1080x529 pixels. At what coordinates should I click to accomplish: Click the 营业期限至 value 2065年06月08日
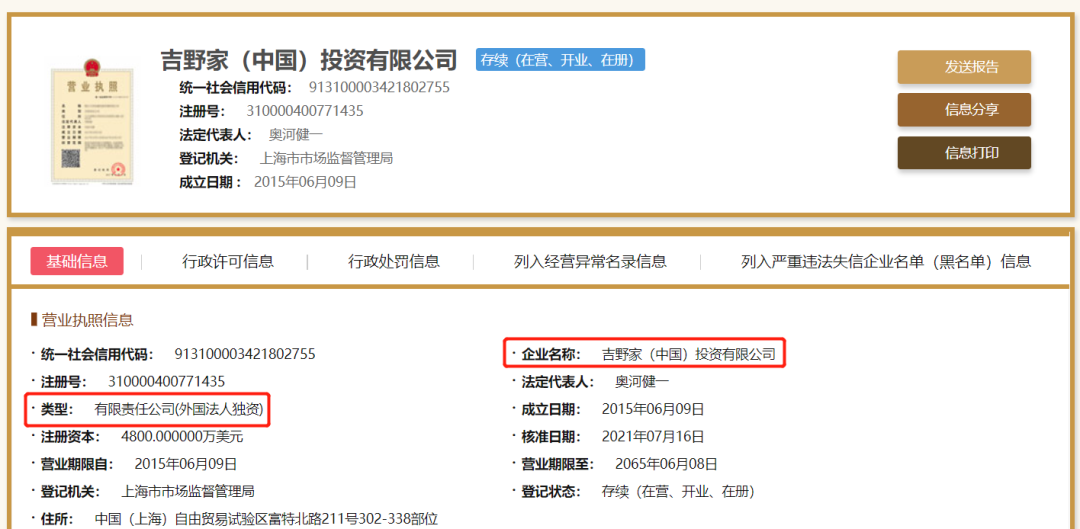pos(666,464)
